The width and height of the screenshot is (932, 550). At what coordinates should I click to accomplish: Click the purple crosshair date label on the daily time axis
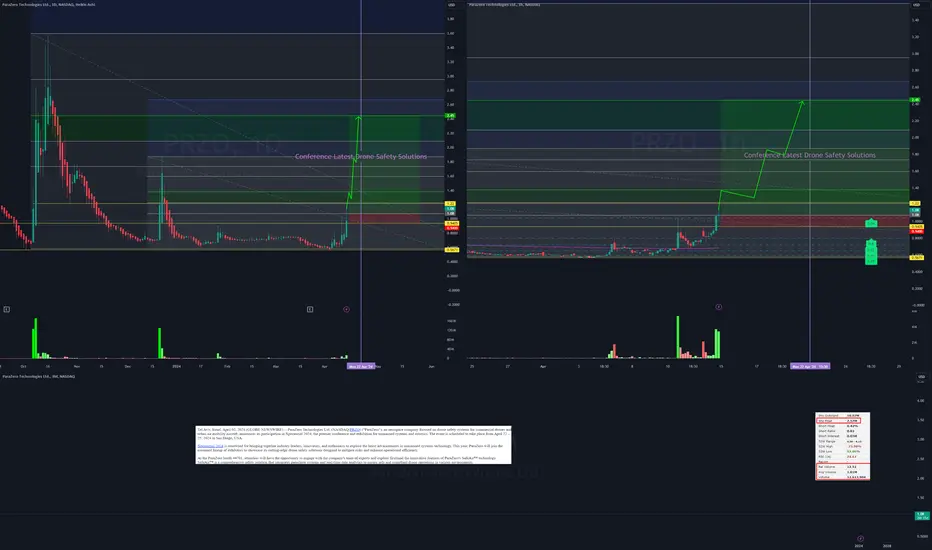click(361, 366)
